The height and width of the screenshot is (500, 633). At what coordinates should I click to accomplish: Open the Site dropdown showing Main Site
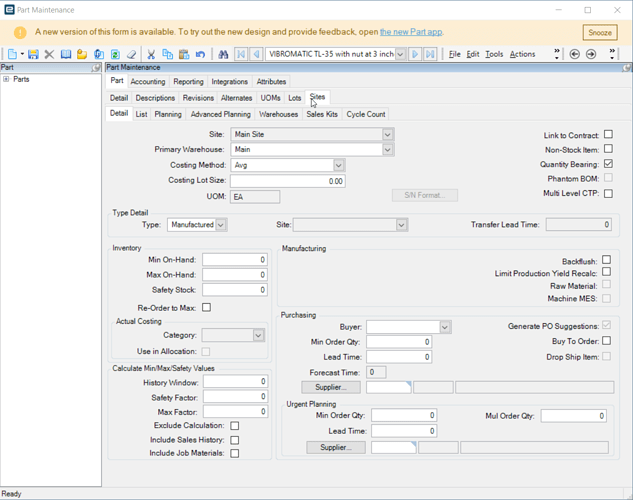pos(387,134)
